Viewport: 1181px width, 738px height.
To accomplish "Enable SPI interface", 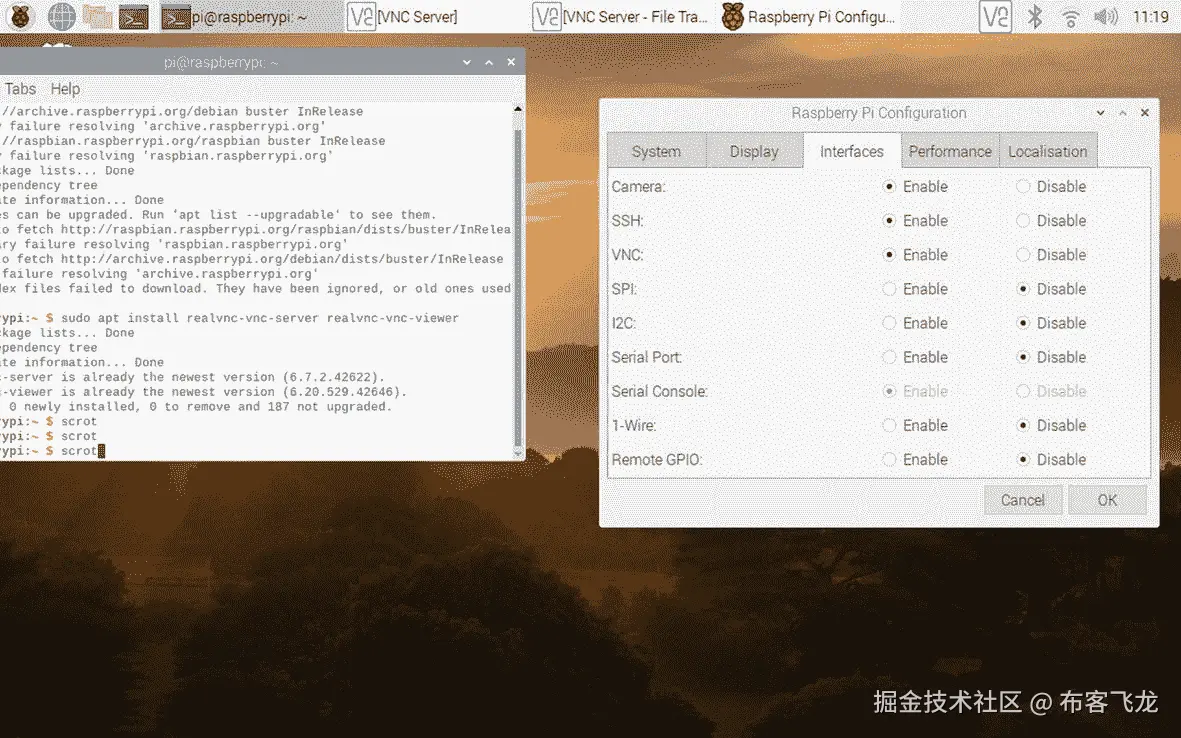I will click(890, 288).
